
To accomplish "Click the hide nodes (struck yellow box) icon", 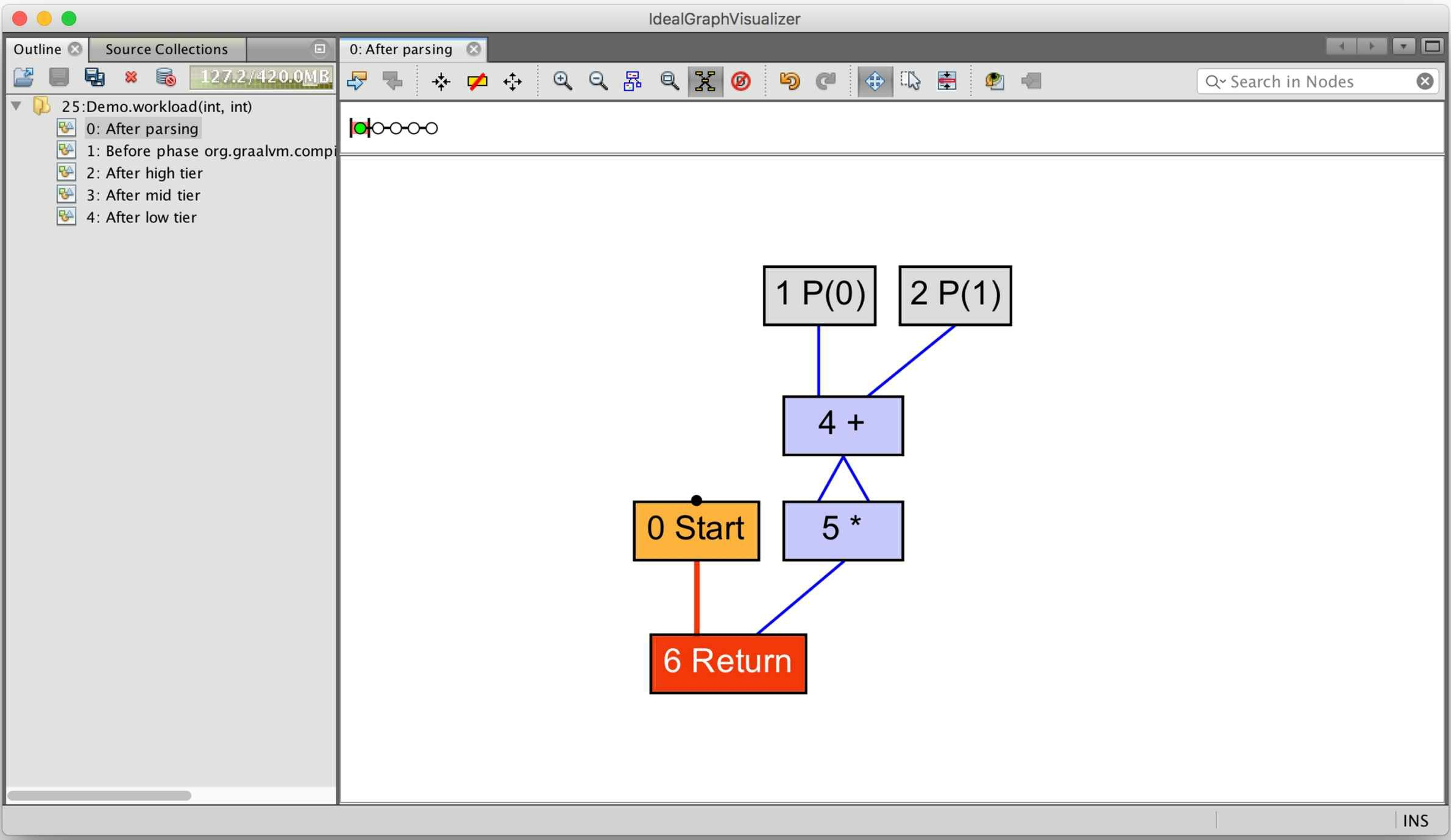I will (477, 81).
